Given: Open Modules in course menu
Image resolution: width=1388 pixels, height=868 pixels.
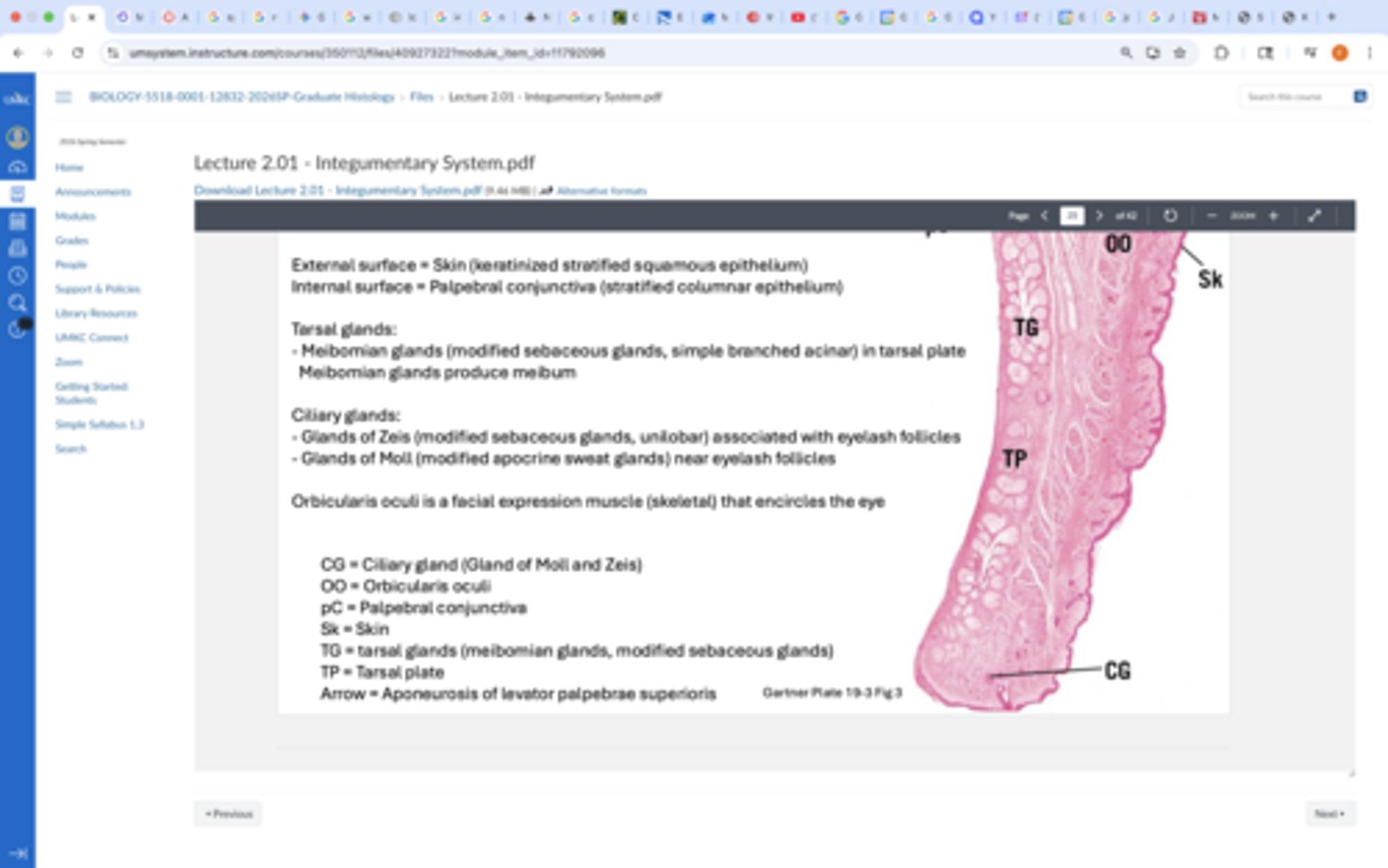Looking at the screenshot, I should (75, 216).
